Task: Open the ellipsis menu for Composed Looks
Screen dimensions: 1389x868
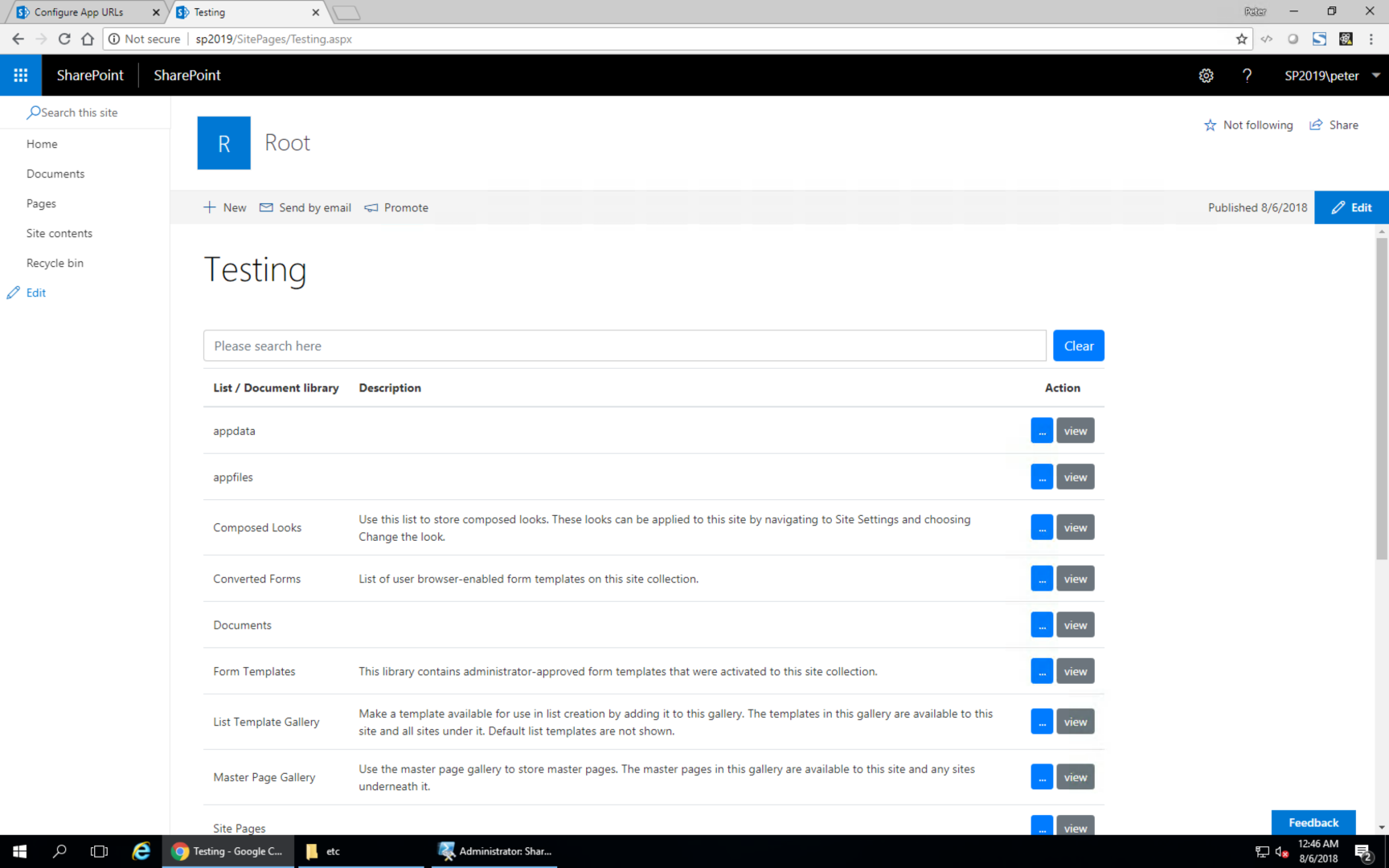Action: tap(1041, 527)
